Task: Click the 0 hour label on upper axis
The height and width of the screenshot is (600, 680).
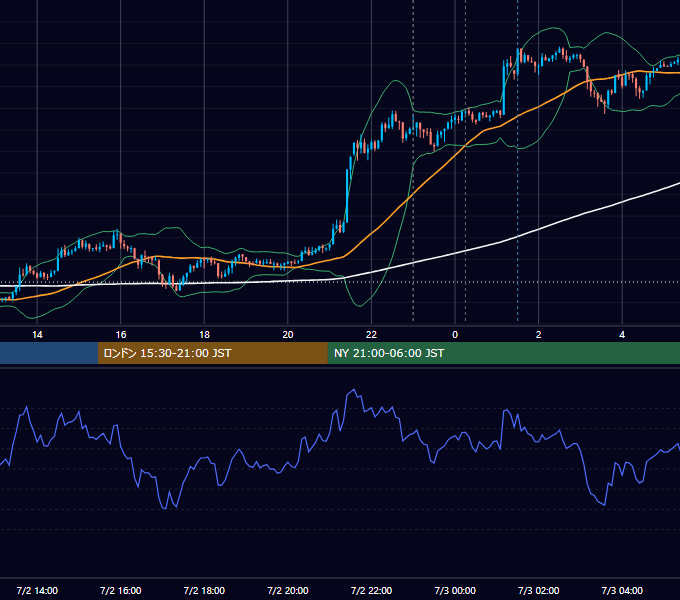Action: pos(455,335)
